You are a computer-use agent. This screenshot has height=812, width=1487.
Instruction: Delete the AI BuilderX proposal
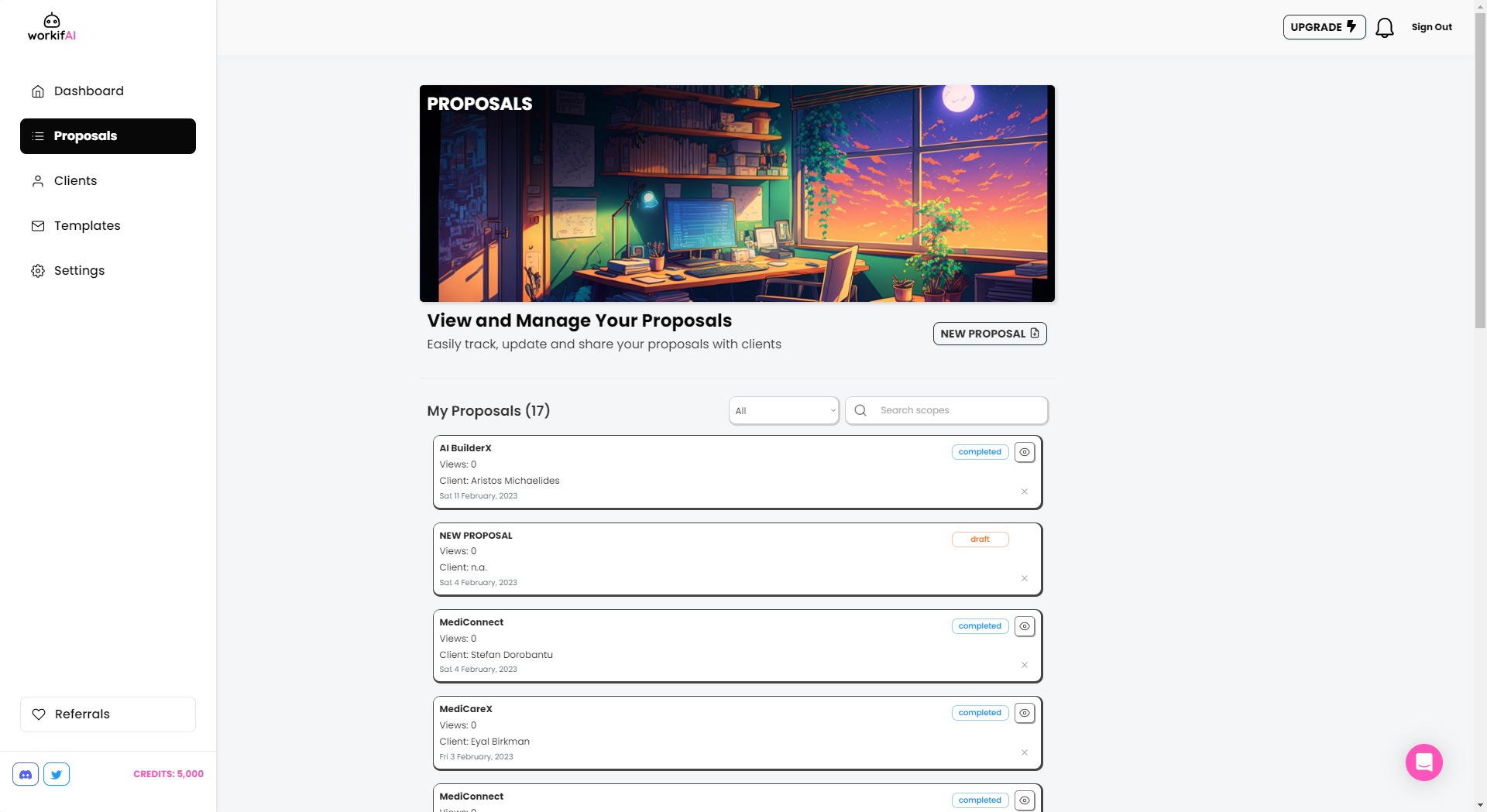click(x=1025, y=492)
